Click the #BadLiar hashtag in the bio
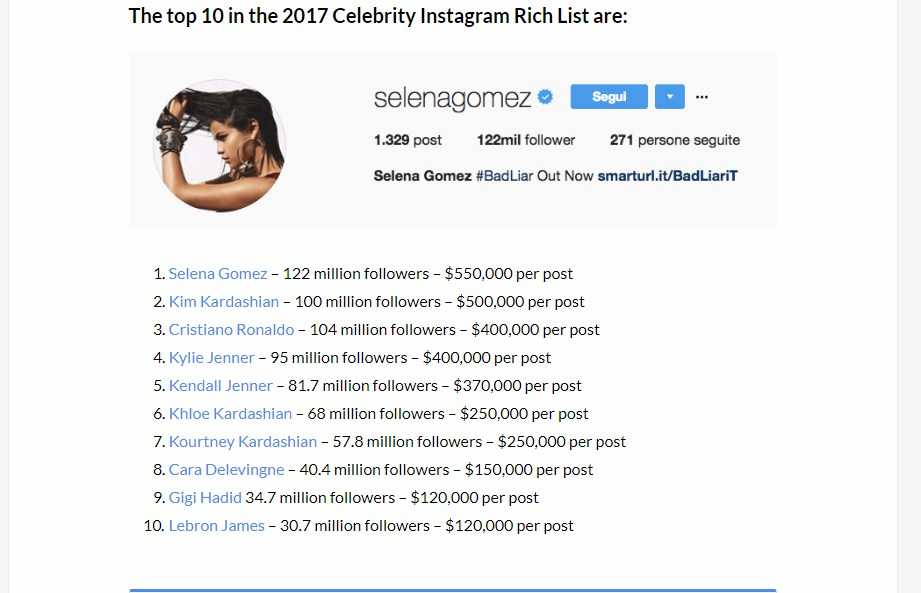This screenshot has height=593, width=921. (504, 176)
